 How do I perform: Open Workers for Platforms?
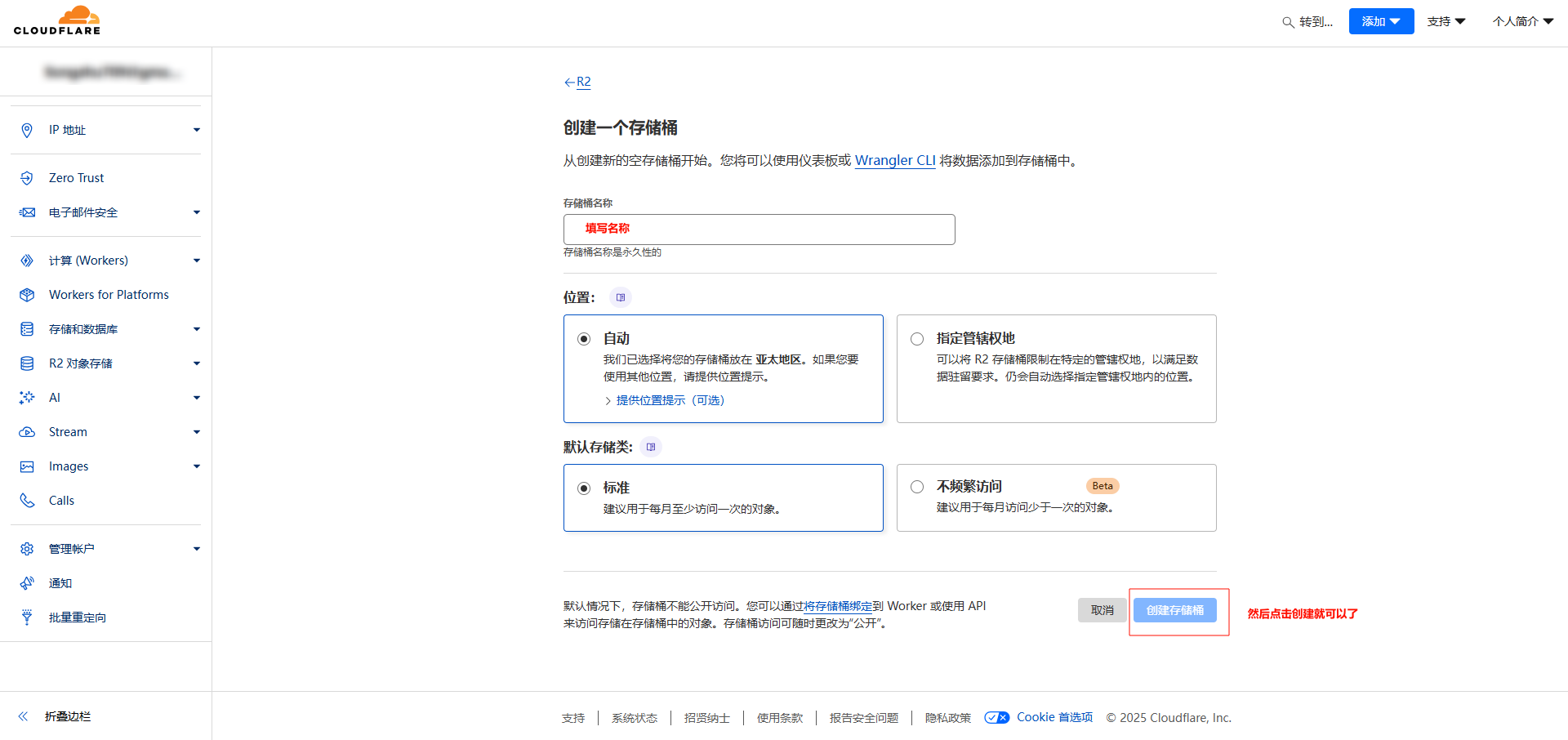click(x=109, y=294)
